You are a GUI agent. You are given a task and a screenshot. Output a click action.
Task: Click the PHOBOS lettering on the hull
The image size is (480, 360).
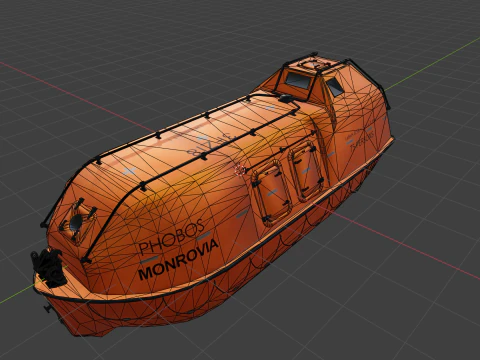click(x=171, y=237)
